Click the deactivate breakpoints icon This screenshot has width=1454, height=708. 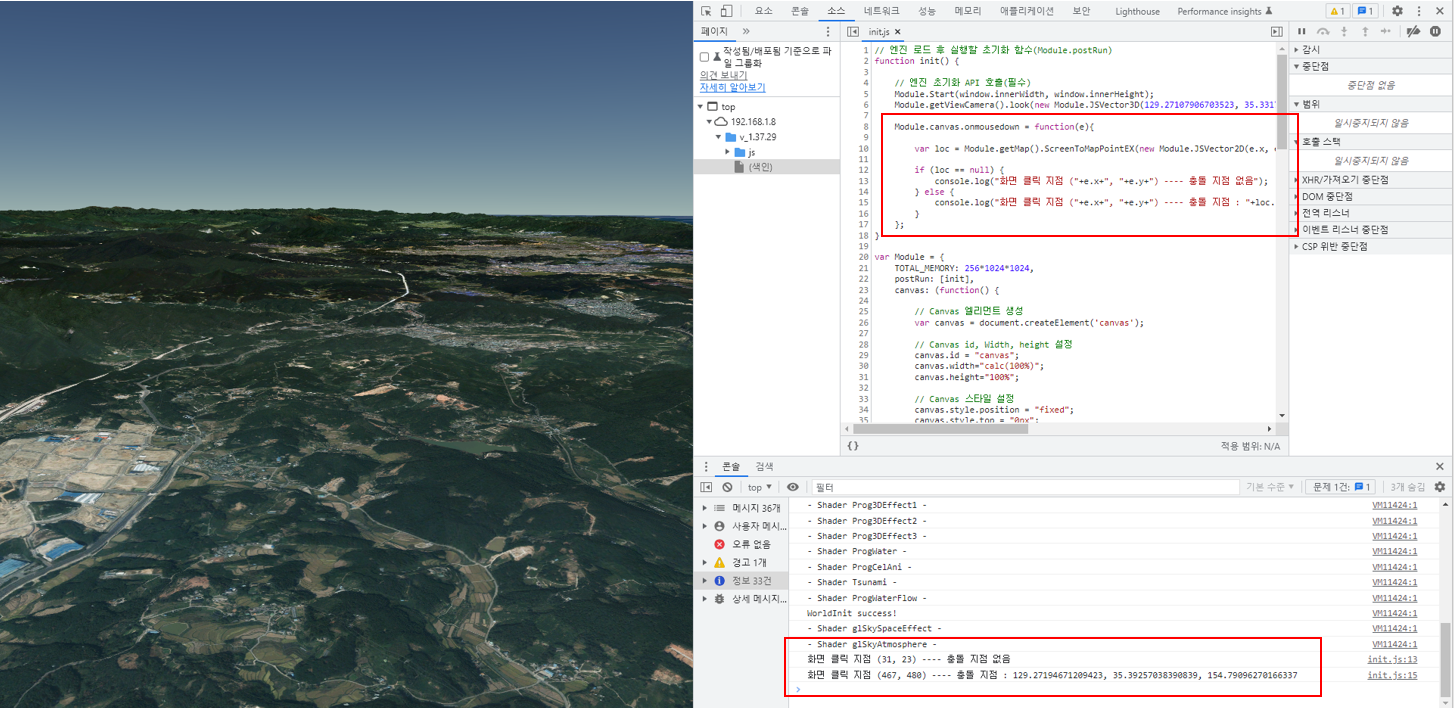point(1413,31)
